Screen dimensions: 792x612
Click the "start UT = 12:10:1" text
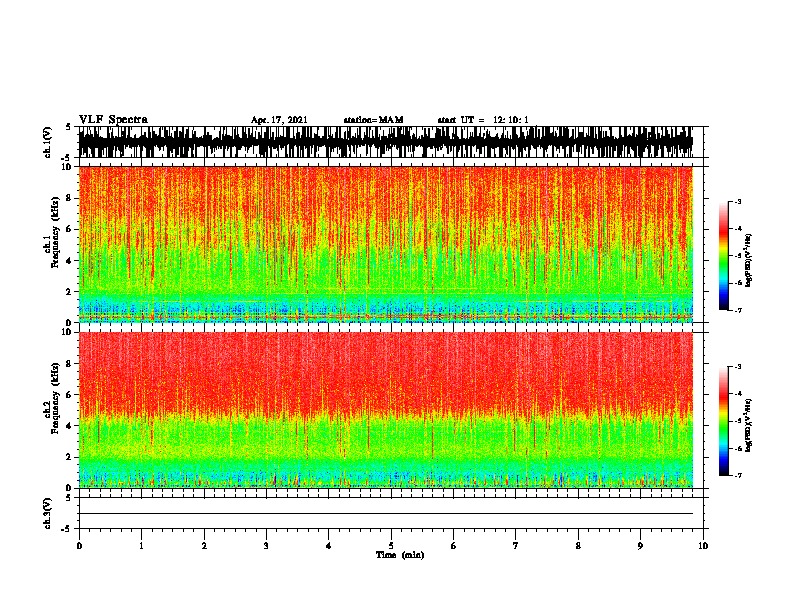(x=483, y=120)
